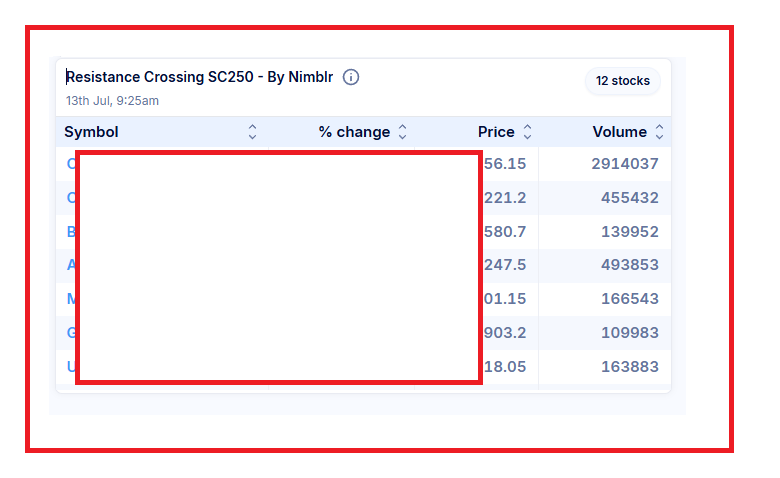This screenshot has width=780, height=478.
Task: Select volume value 455432
Action: [630, 198]
